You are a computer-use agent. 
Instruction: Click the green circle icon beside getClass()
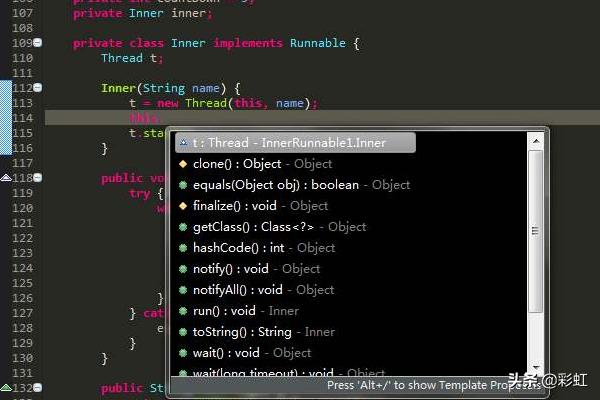pos(183,227)
